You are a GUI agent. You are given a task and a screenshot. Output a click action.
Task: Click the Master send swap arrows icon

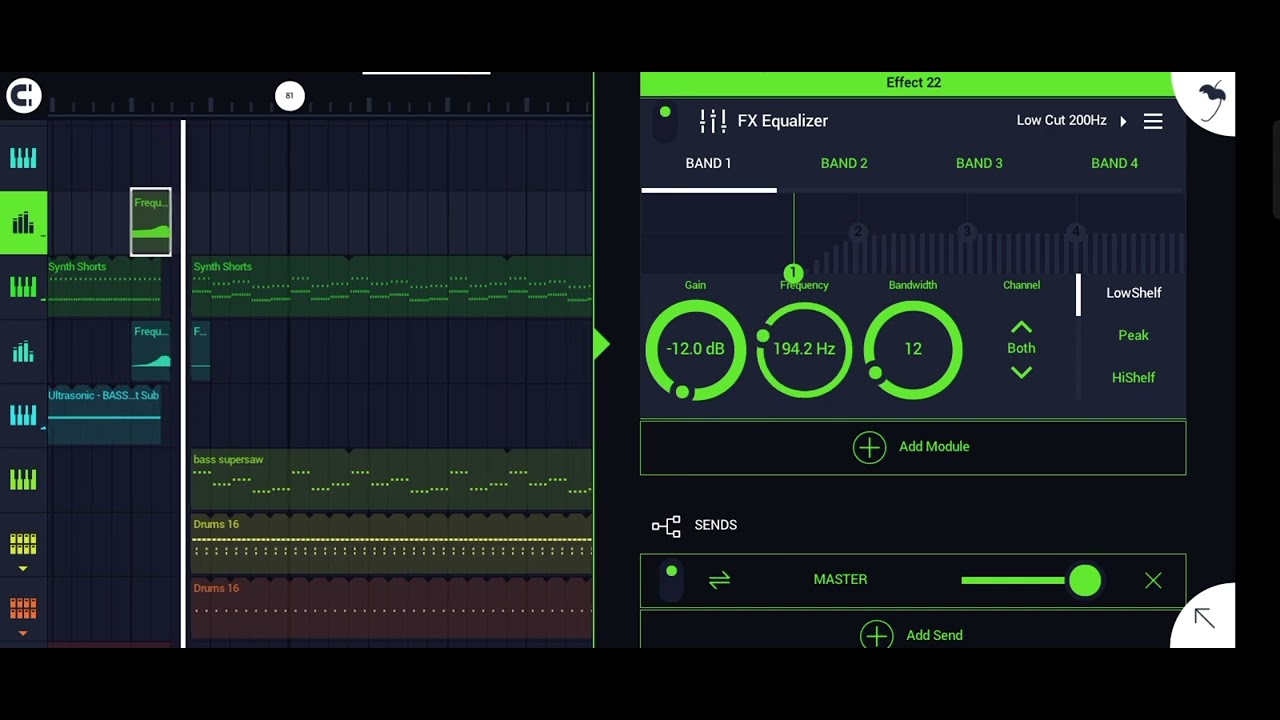pos(719,579)
